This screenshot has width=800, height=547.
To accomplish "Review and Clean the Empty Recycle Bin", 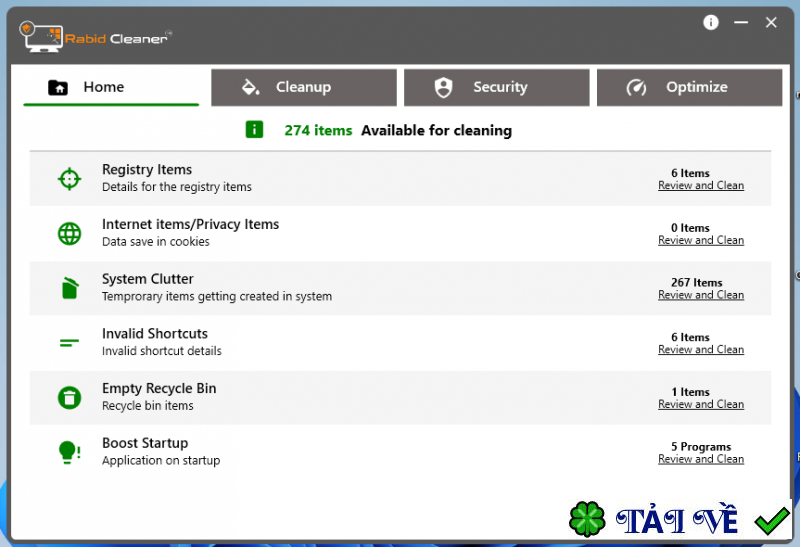I will click(x=701, y=405).
